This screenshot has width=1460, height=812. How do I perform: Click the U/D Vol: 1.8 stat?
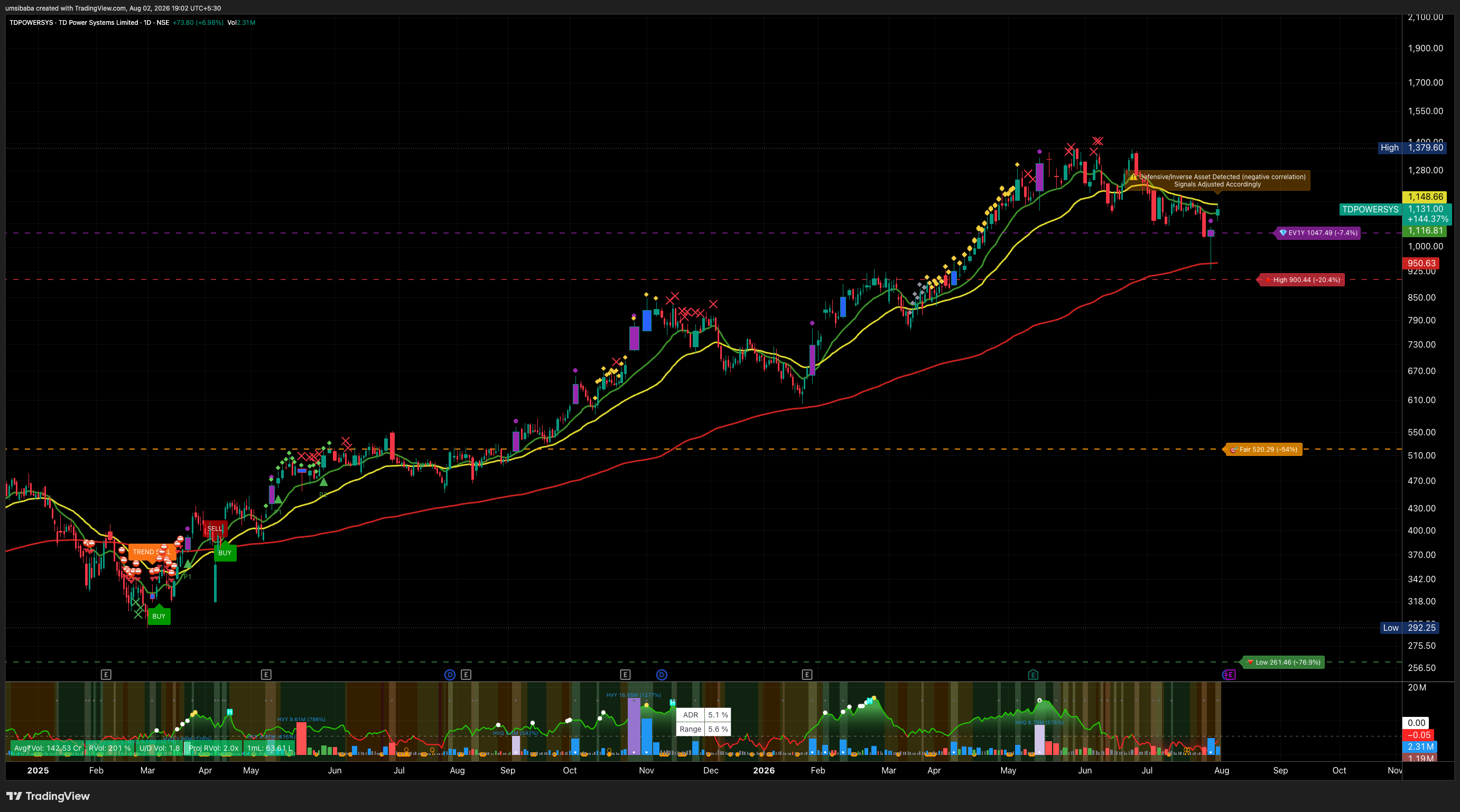[x=159, y=748]
